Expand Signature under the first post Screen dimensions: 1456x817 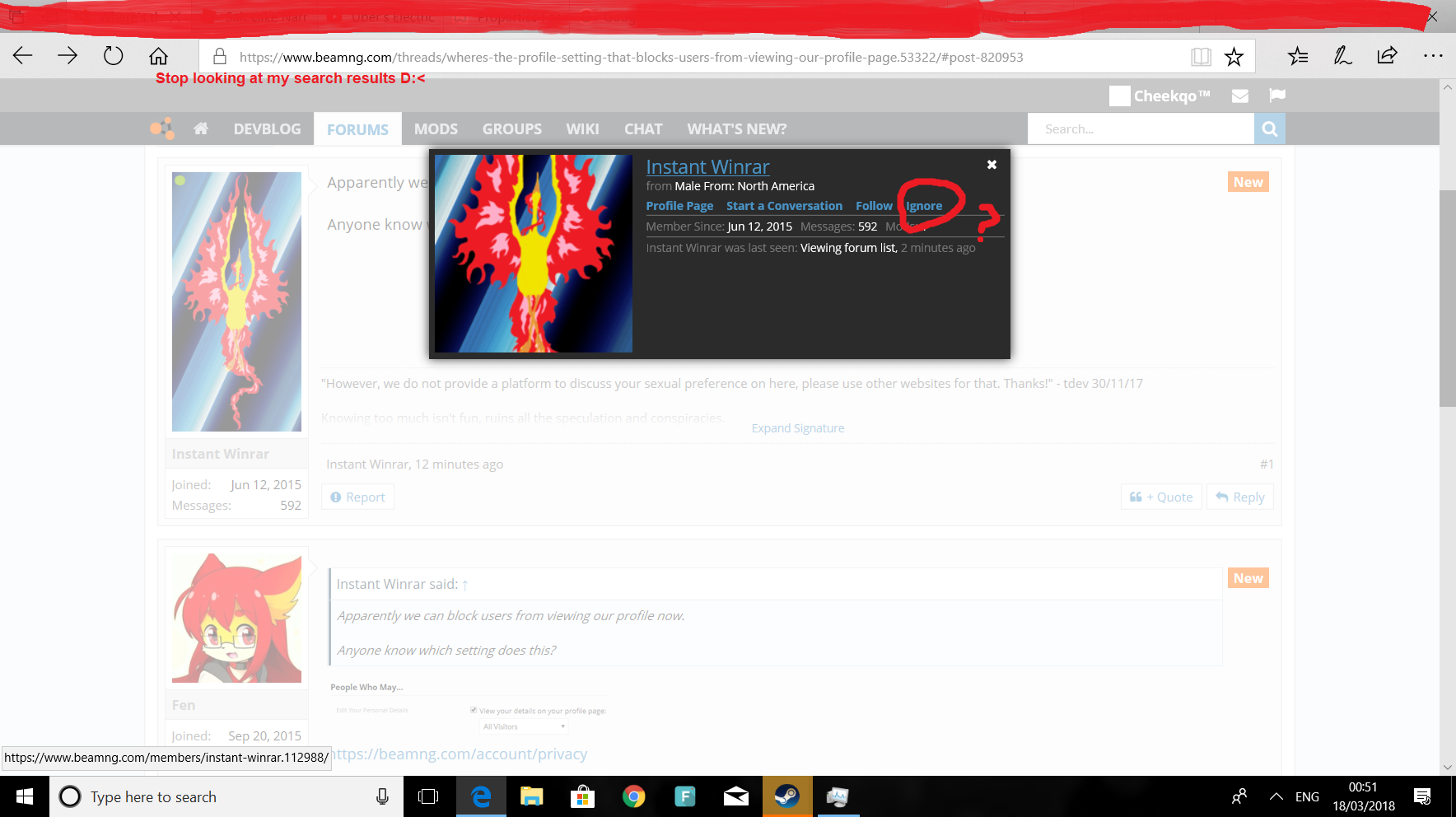[x=798, y=428]
